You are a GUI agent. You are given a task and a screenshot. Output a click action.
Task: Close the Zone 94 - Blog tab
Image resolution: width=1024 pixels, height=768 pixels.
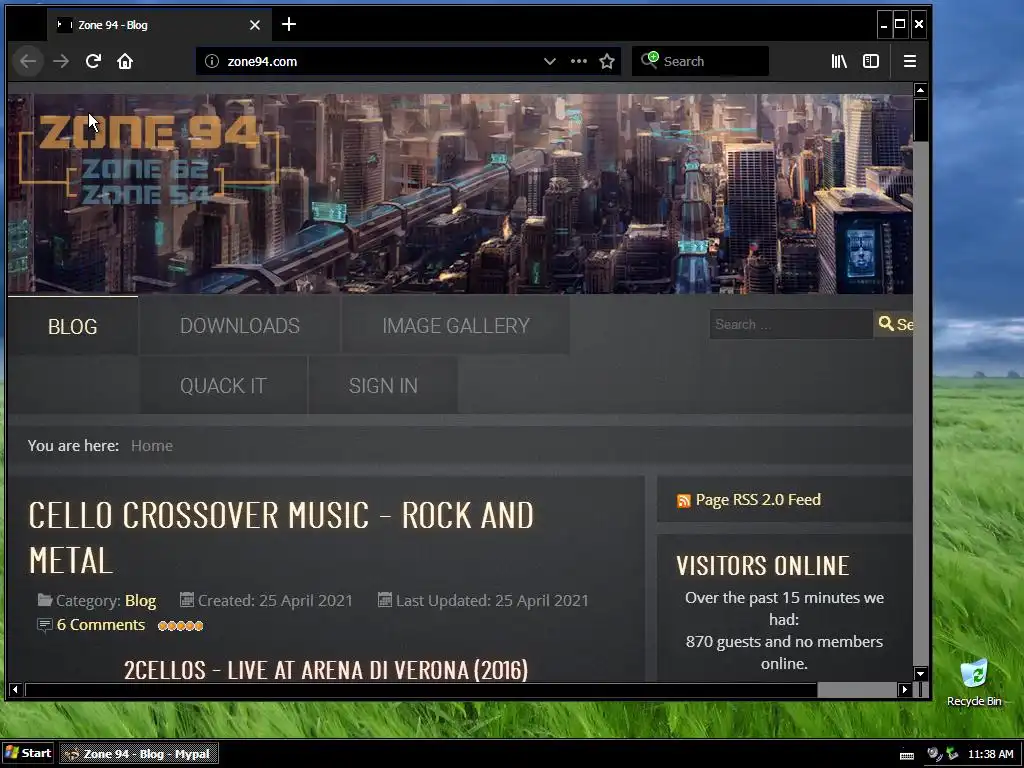255,25
